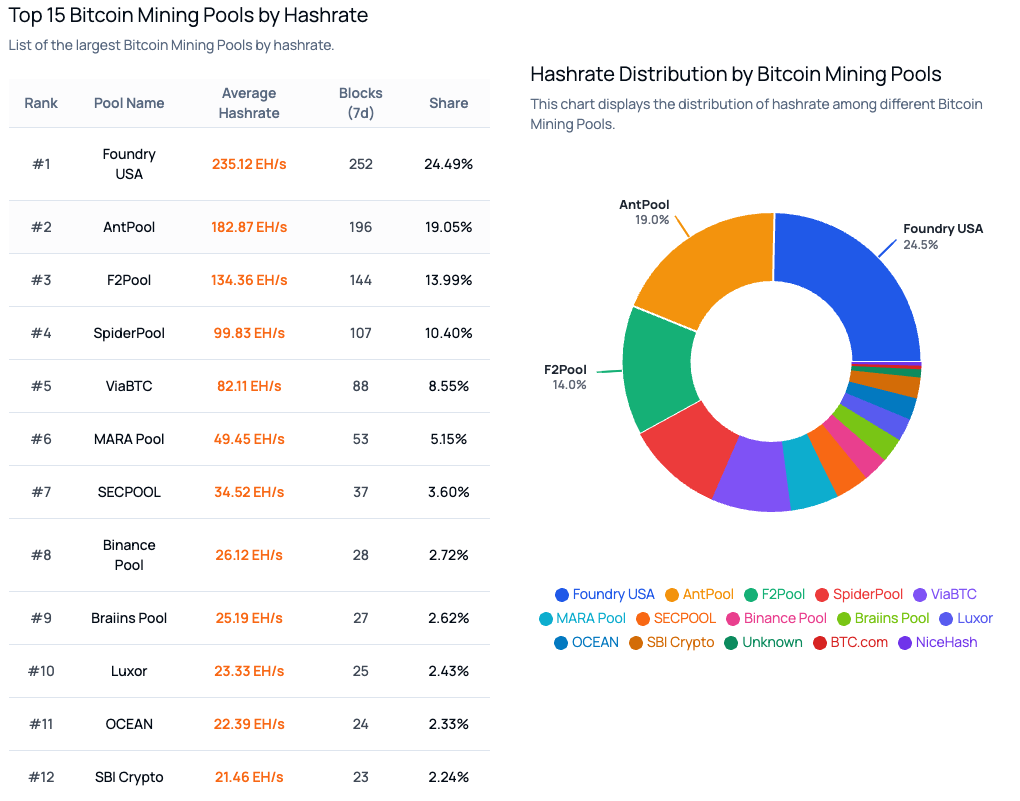The image size is (1020, 801).
Task: Open the AntPool pool name in table
Action: 129,227
